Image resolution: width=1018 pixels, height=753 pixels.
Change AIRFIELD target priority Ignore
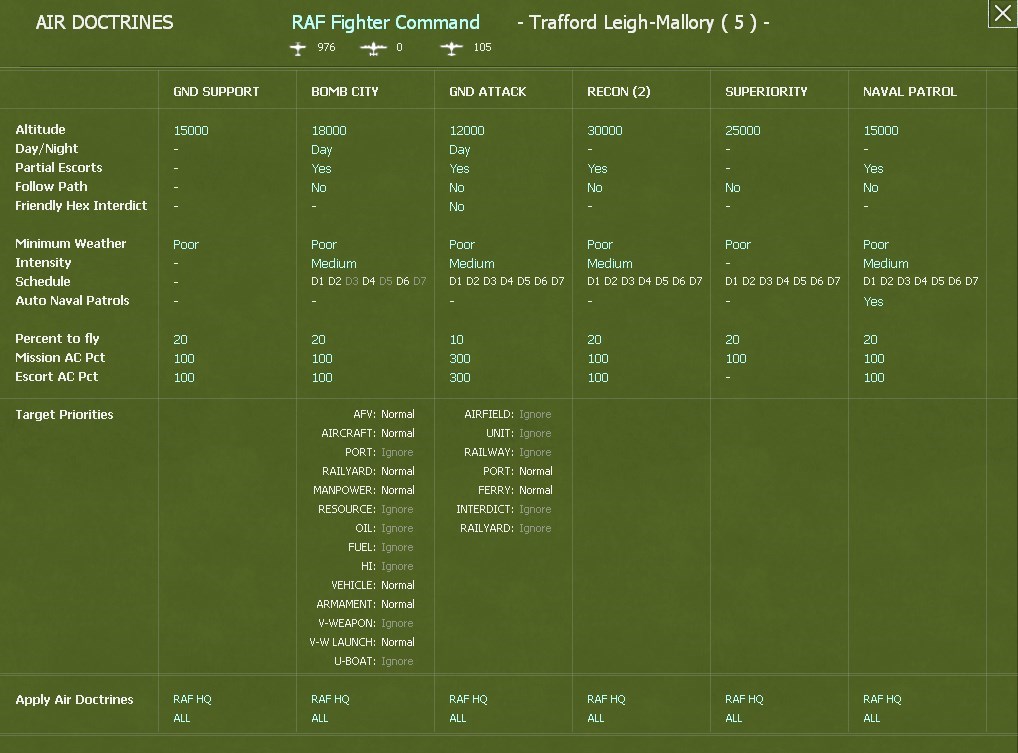[x=535, y=414]
